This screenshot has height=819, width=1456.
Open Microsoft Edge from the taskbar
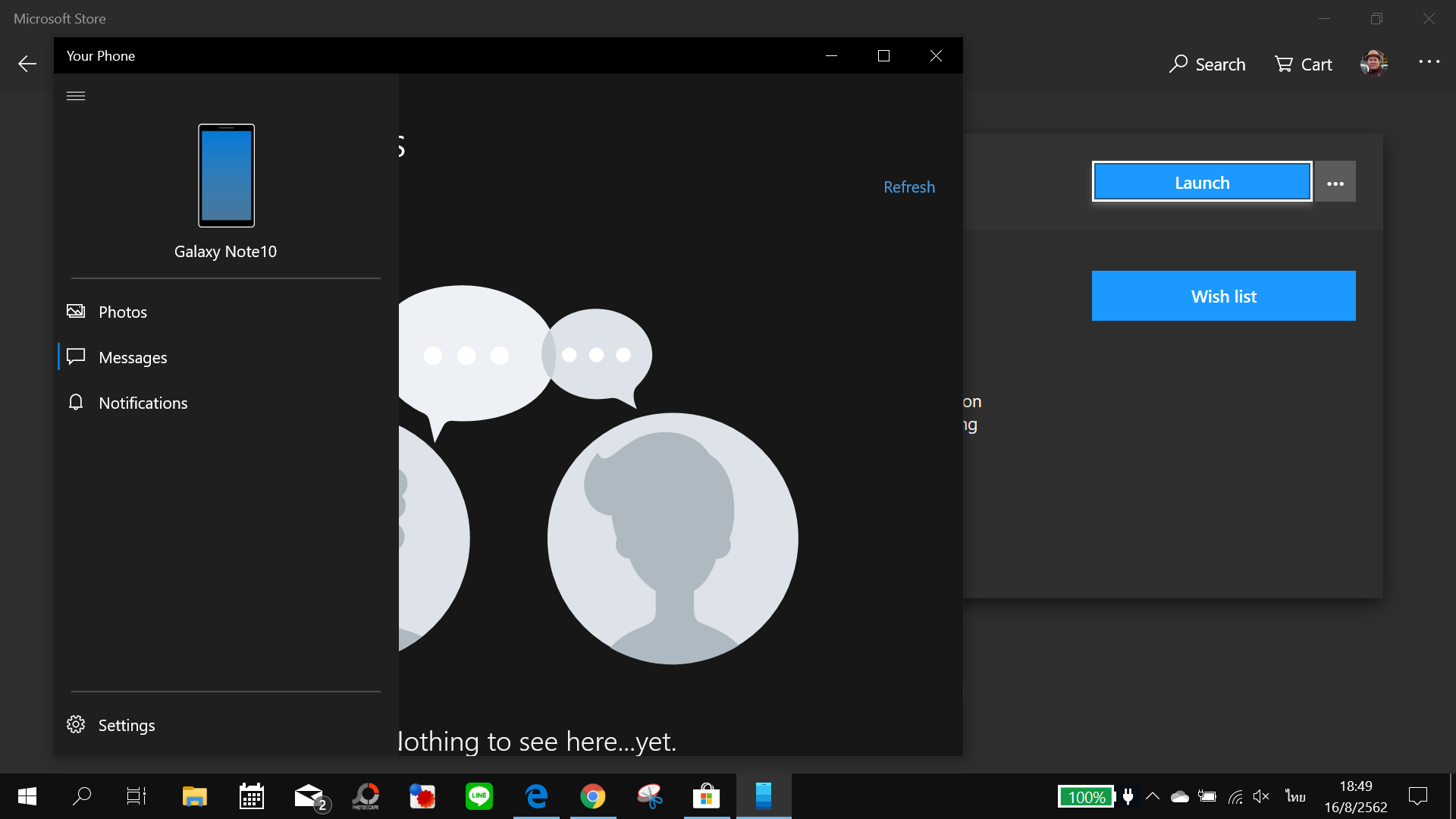[x=536, y=796]
